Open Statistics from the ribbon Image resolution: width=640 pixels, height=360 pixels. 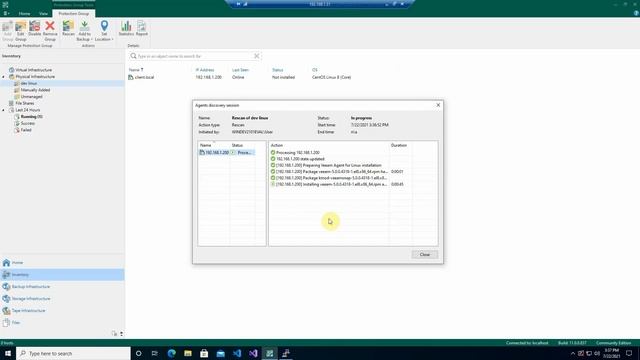click(x=126, y=29)
